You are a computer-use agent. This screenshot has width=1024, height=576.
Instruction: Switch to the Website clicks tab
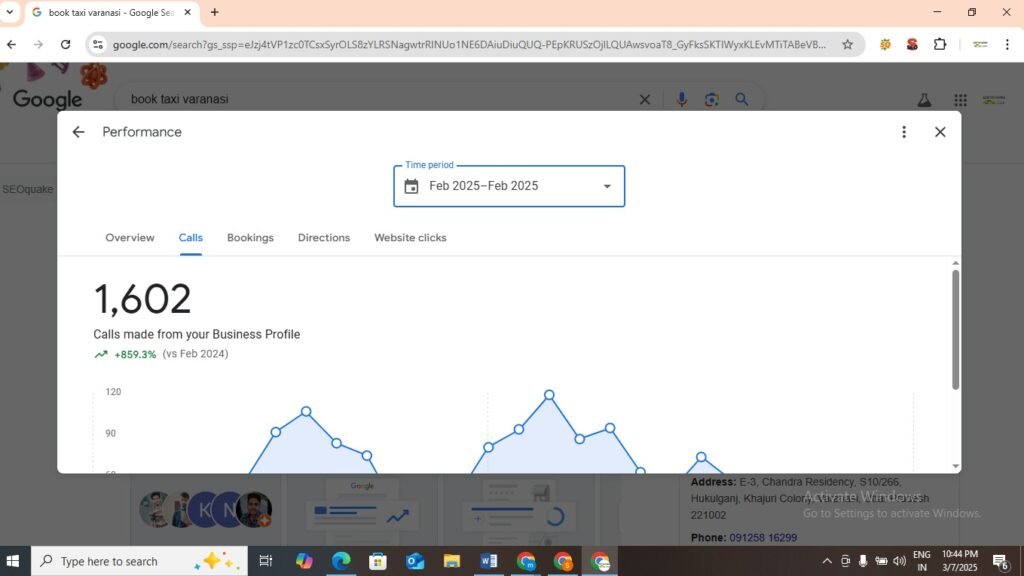coord(410,237)
